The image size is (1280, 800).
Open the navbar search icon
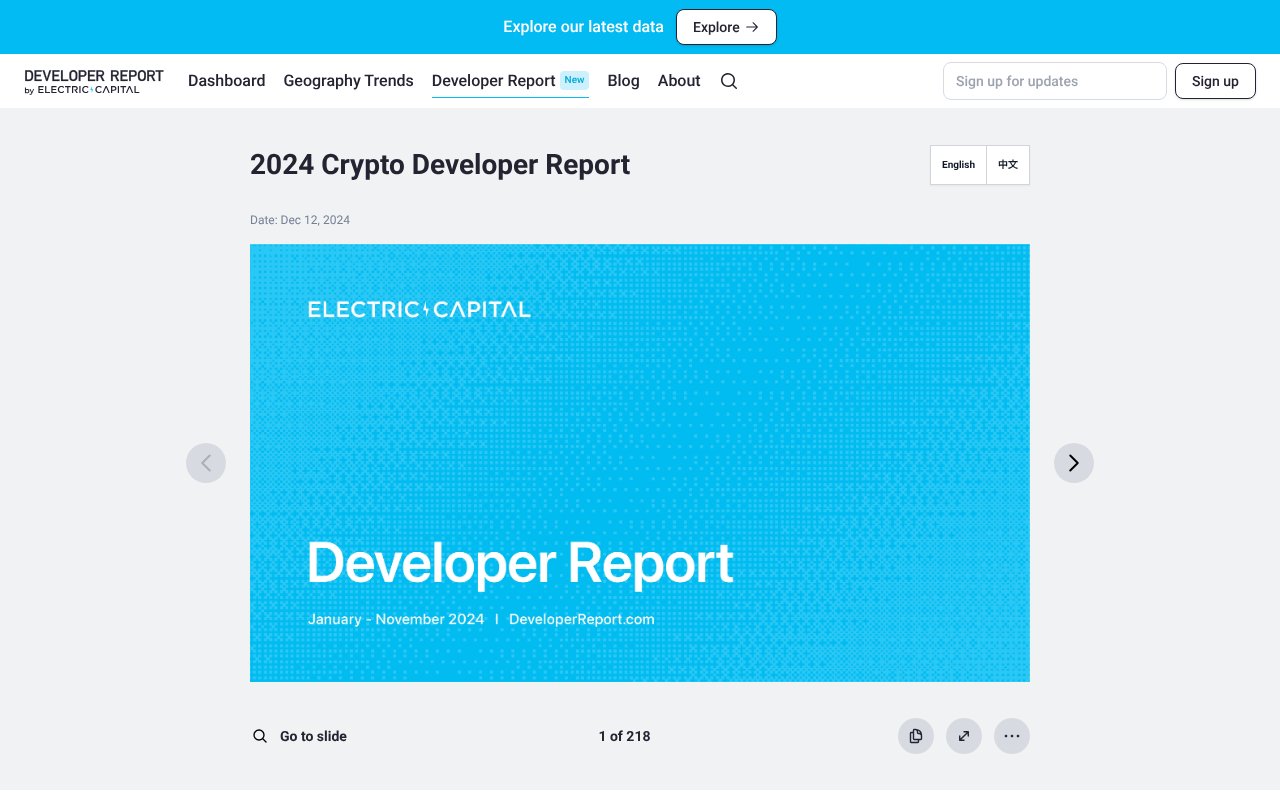pos(728,81)
